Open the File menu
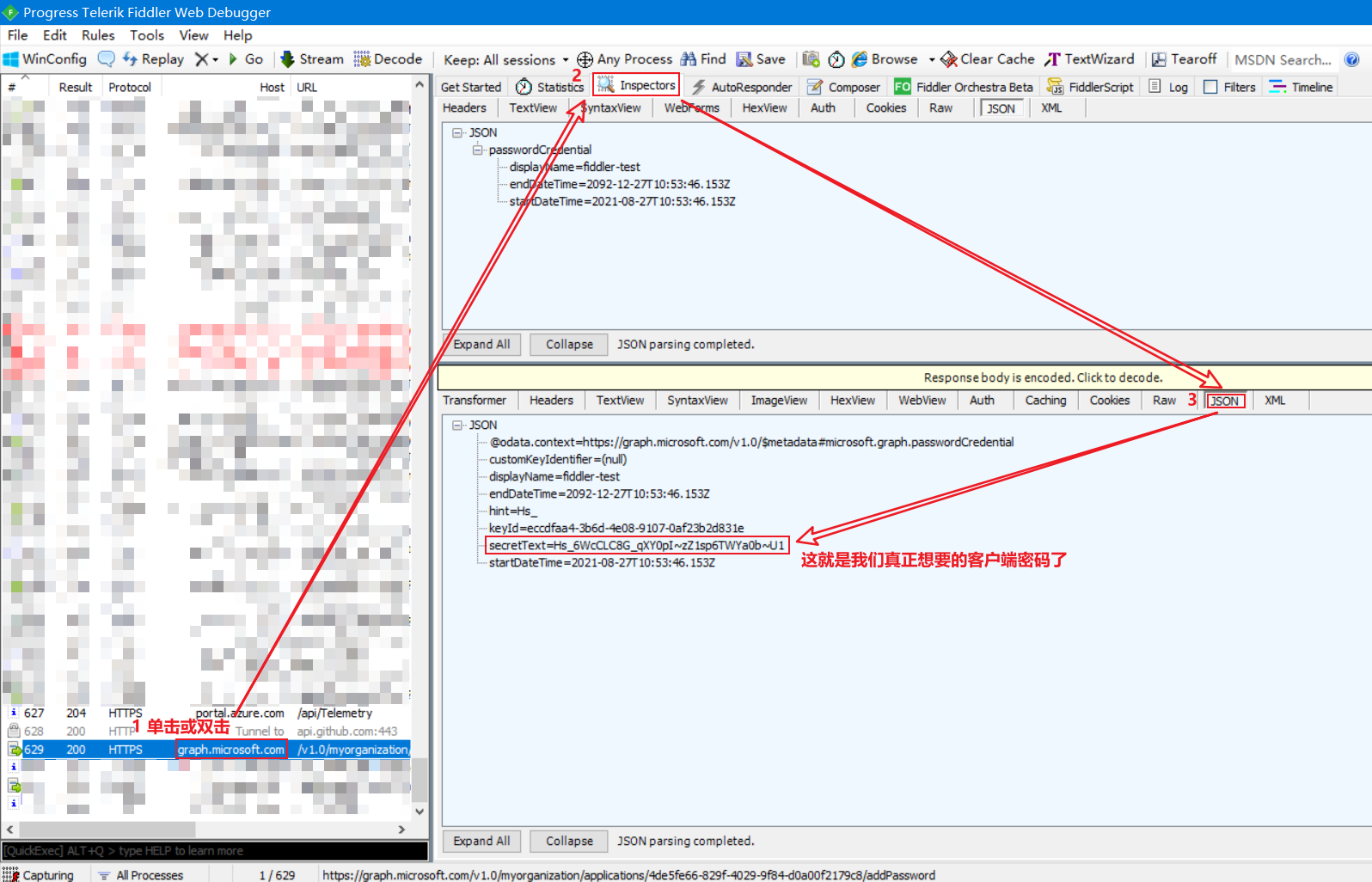This screenshot has width=1372, height=882. pyautogui.click(x=17, y=35)
